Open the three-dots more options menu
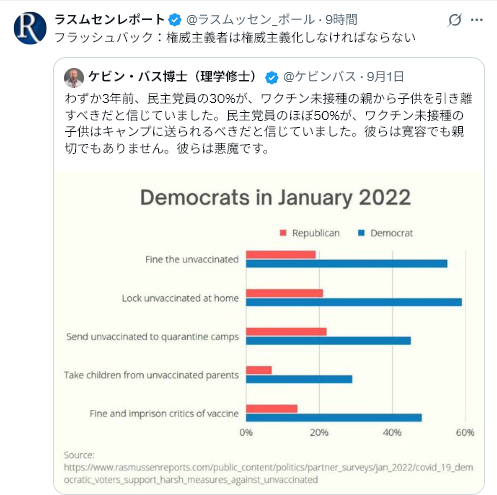The width and height of the screenshot is (497, 495). click(477, 20)
